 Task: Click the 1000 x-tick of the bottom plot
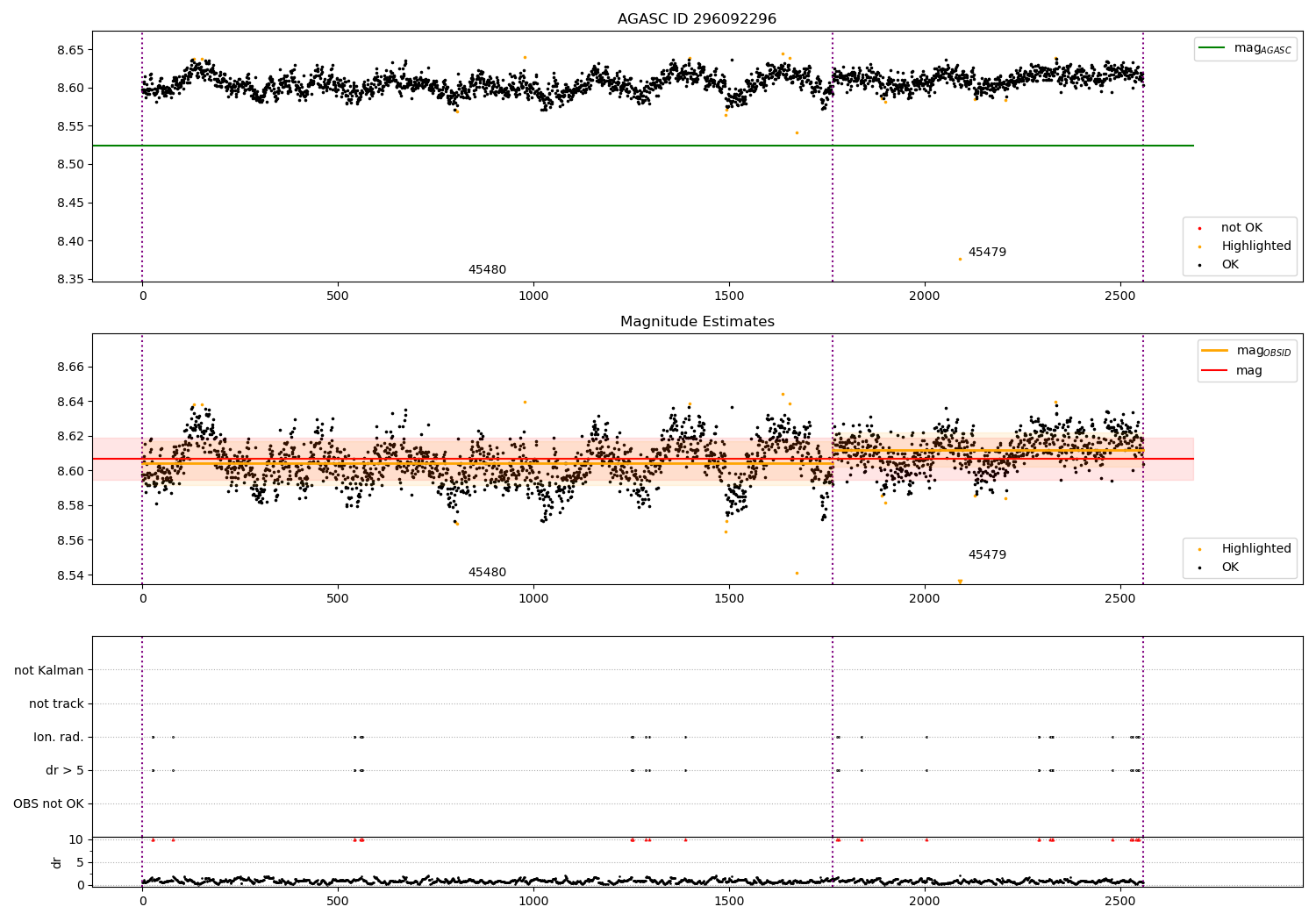533,902
